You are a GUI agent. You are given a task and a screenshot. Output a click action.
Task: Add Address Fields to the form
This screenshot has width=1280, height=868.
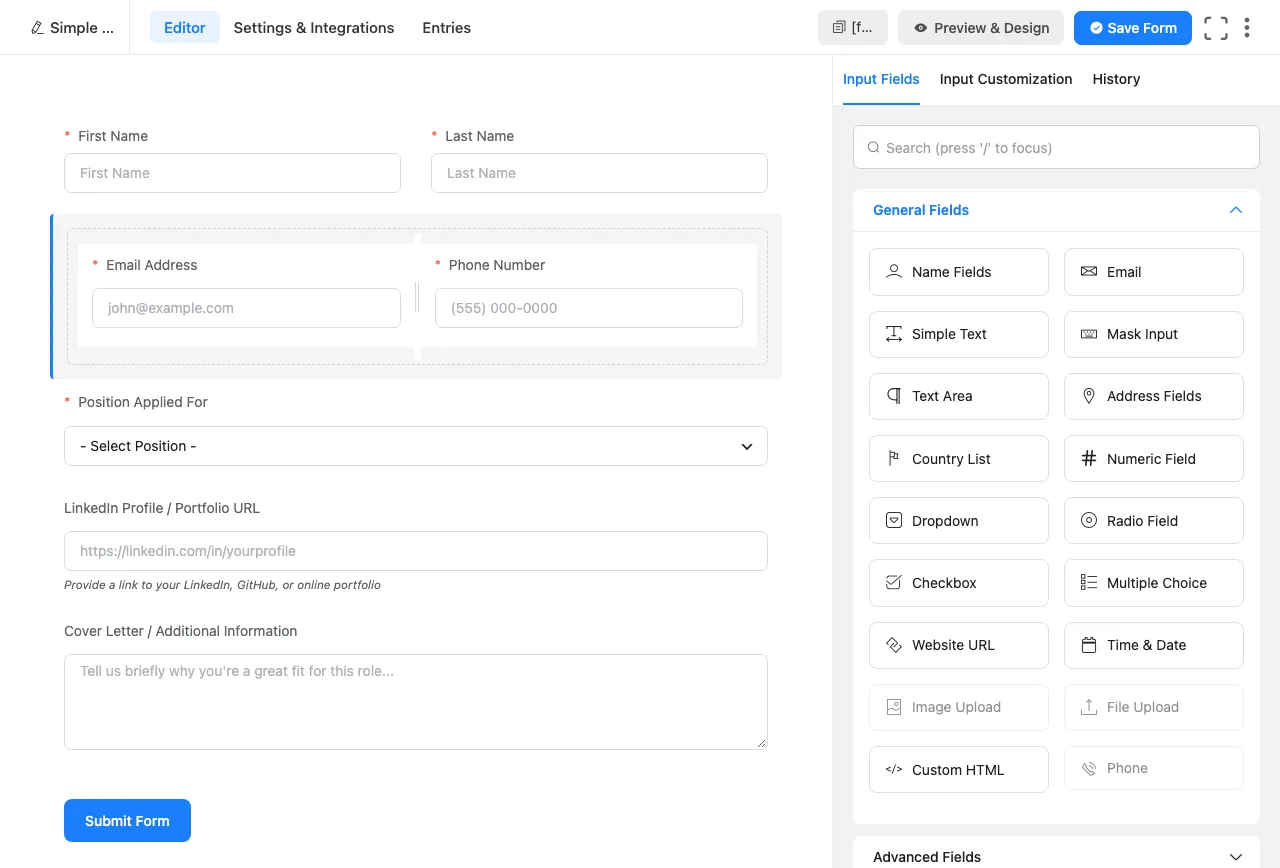pyautogui.click(x=1154, y=396)
